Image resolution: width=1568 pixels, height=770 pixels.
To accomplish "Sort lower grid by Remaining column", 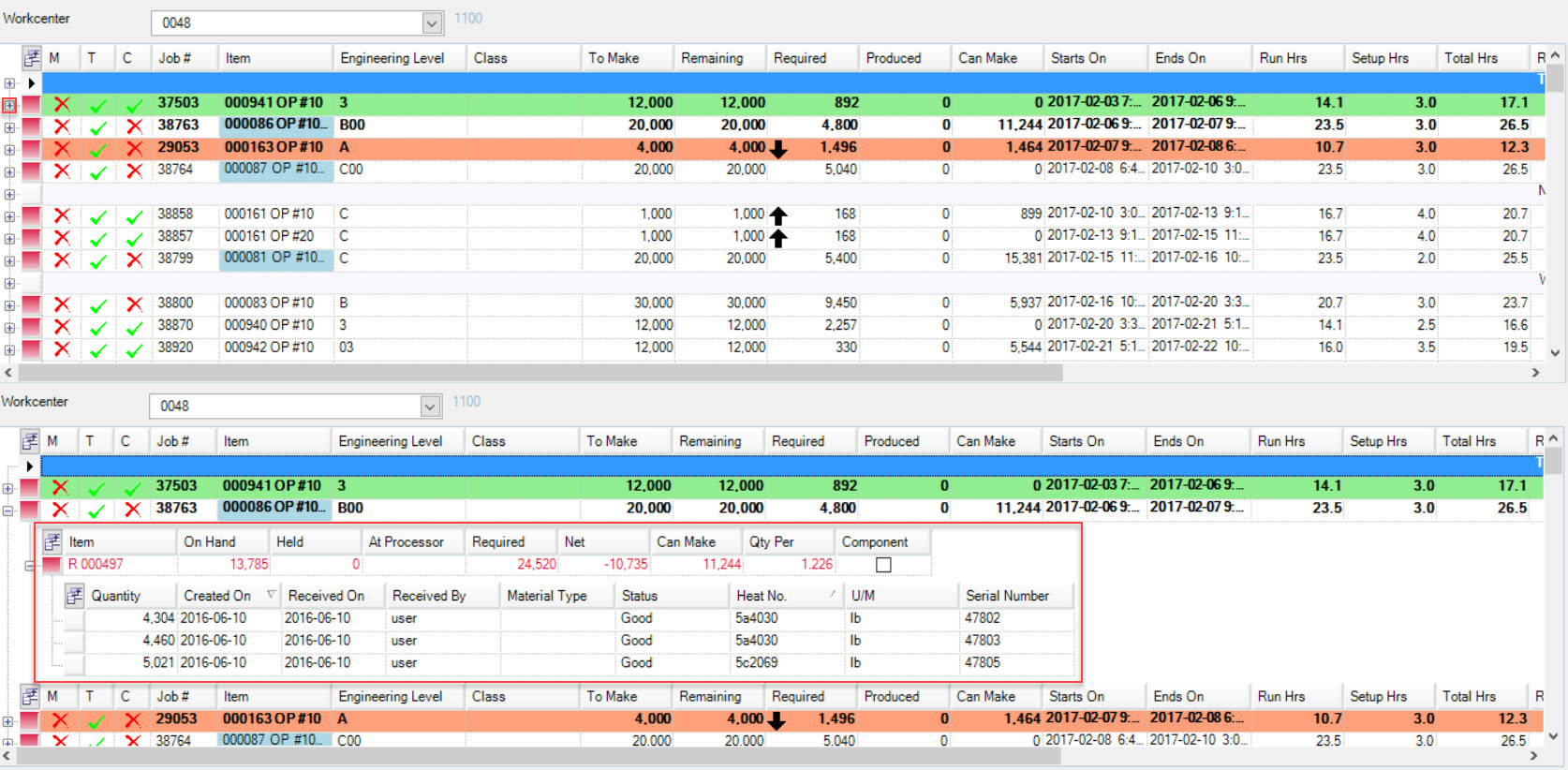I will (717, 441).
